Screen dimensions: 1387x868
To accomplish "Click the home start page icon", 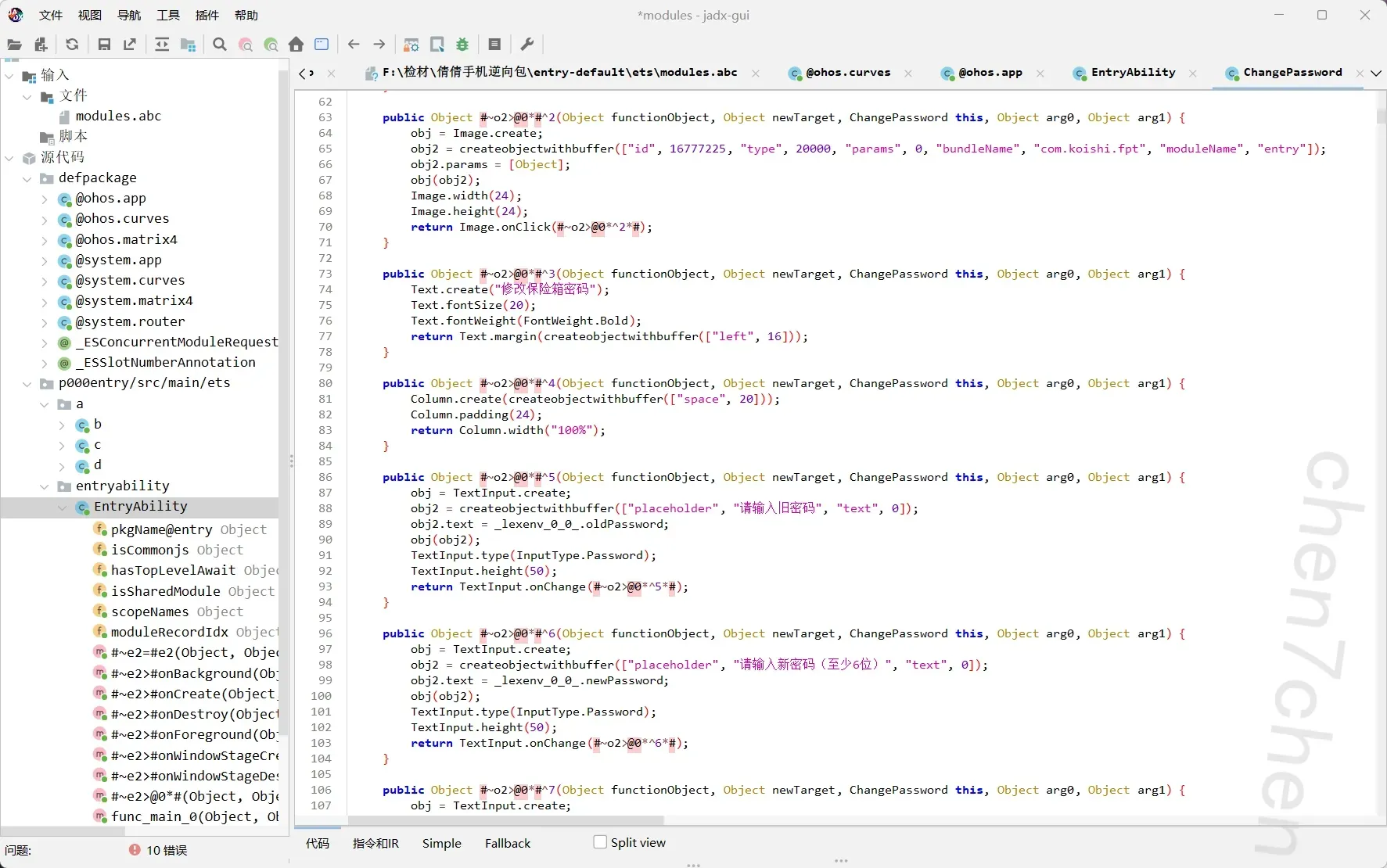I will click(296, 45).
